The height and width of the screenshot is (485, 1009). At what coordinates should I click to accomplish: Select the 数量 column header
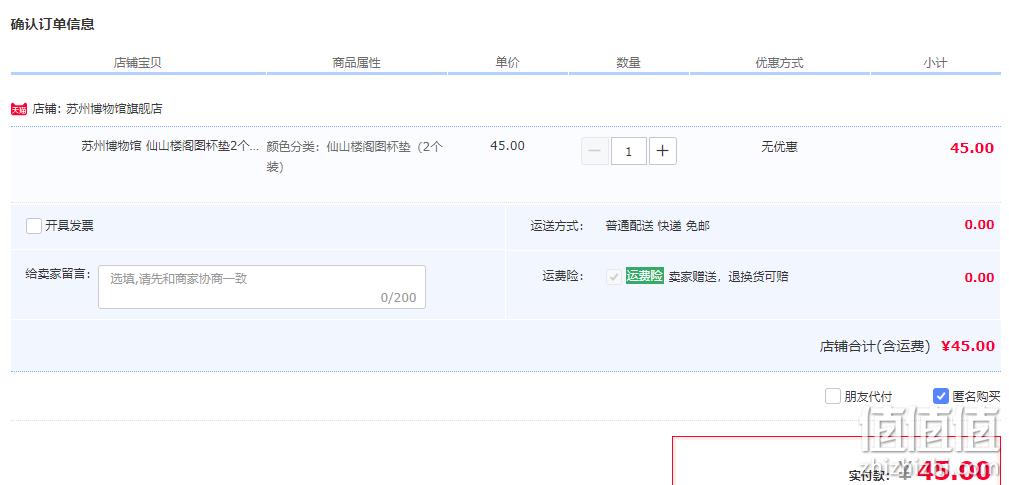pos(628,62)
